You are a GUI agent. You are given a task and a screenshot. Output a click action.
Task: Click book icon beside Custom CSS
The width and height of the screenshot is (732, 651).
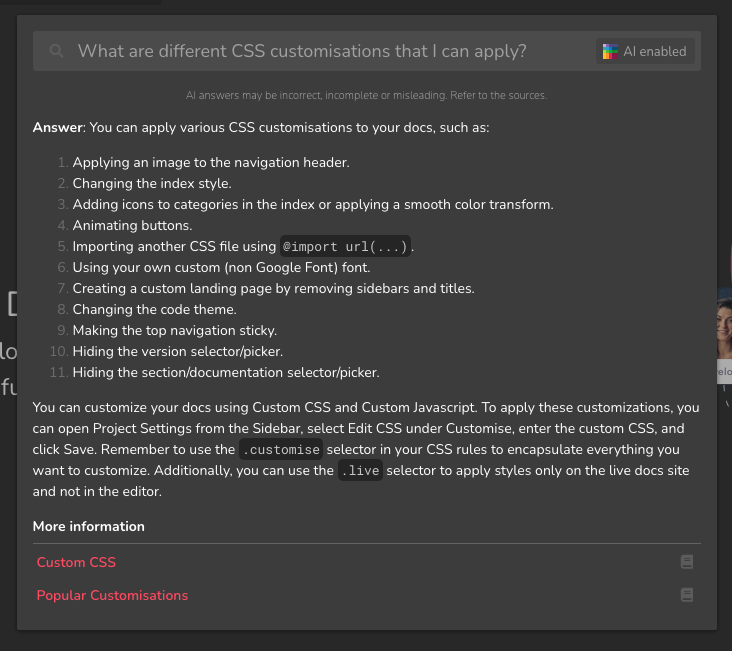click(x=687, y=562)
